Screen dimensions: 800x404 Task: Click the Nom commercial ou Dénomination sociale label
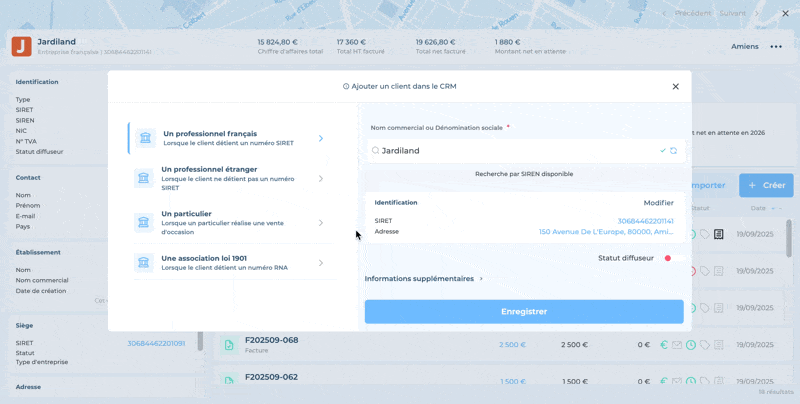click(437, 128)
